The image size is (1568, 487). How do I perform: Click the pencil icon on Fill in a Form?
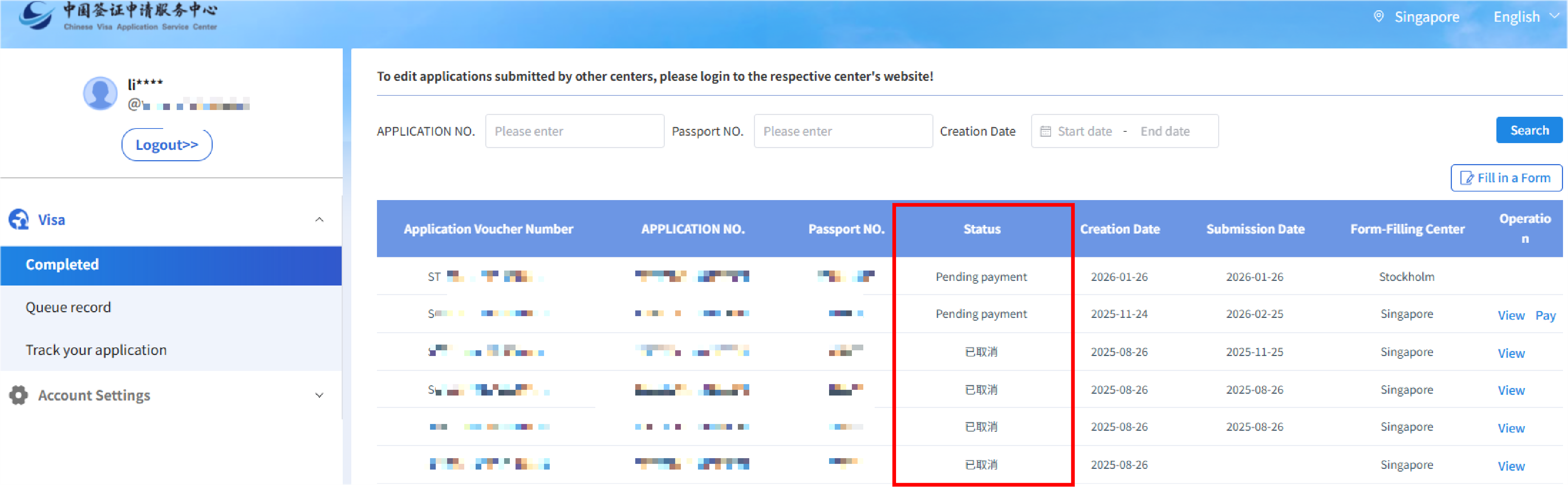pos(1466,178)
